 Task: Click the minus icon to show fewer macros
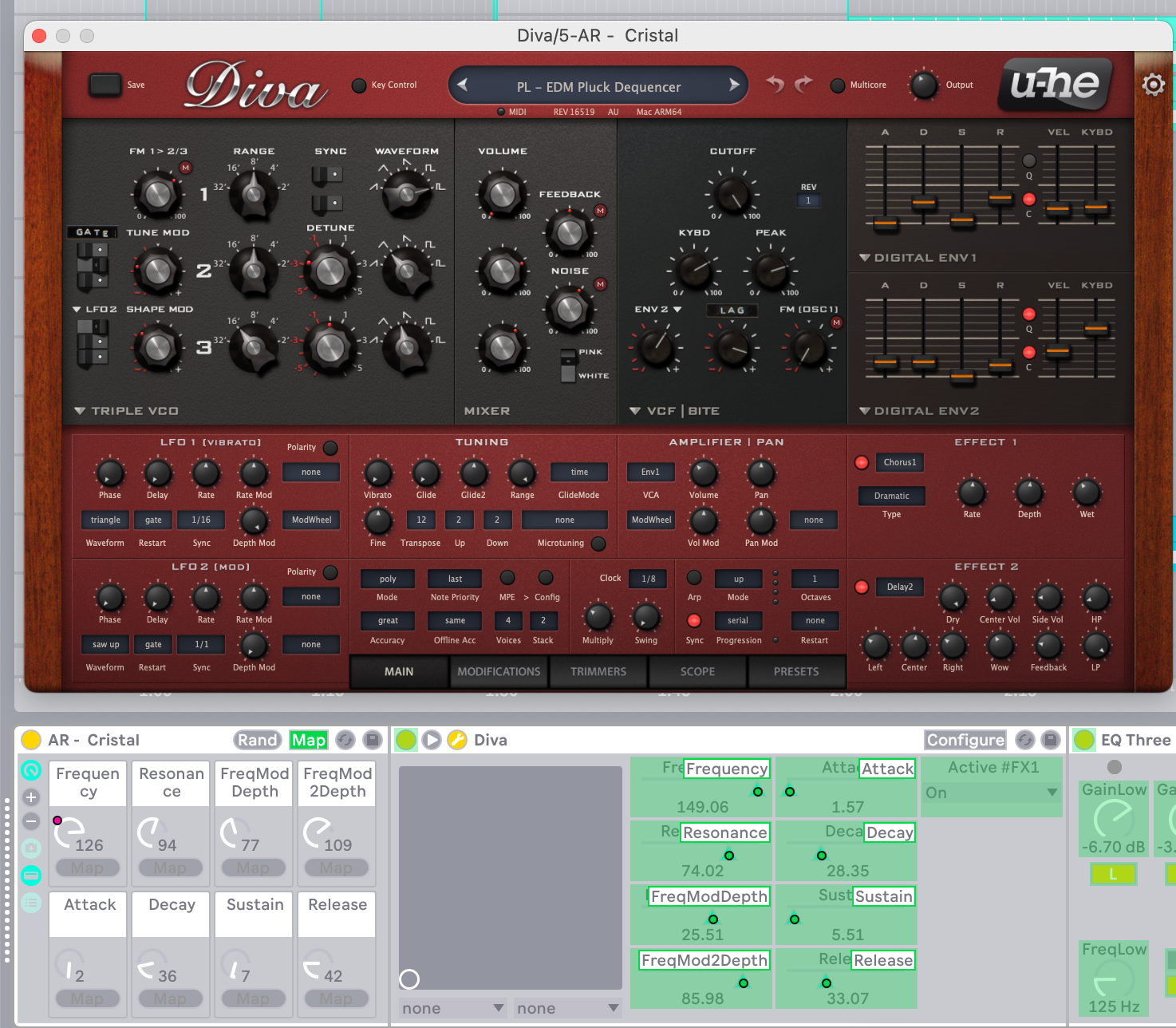coord(31,821)
